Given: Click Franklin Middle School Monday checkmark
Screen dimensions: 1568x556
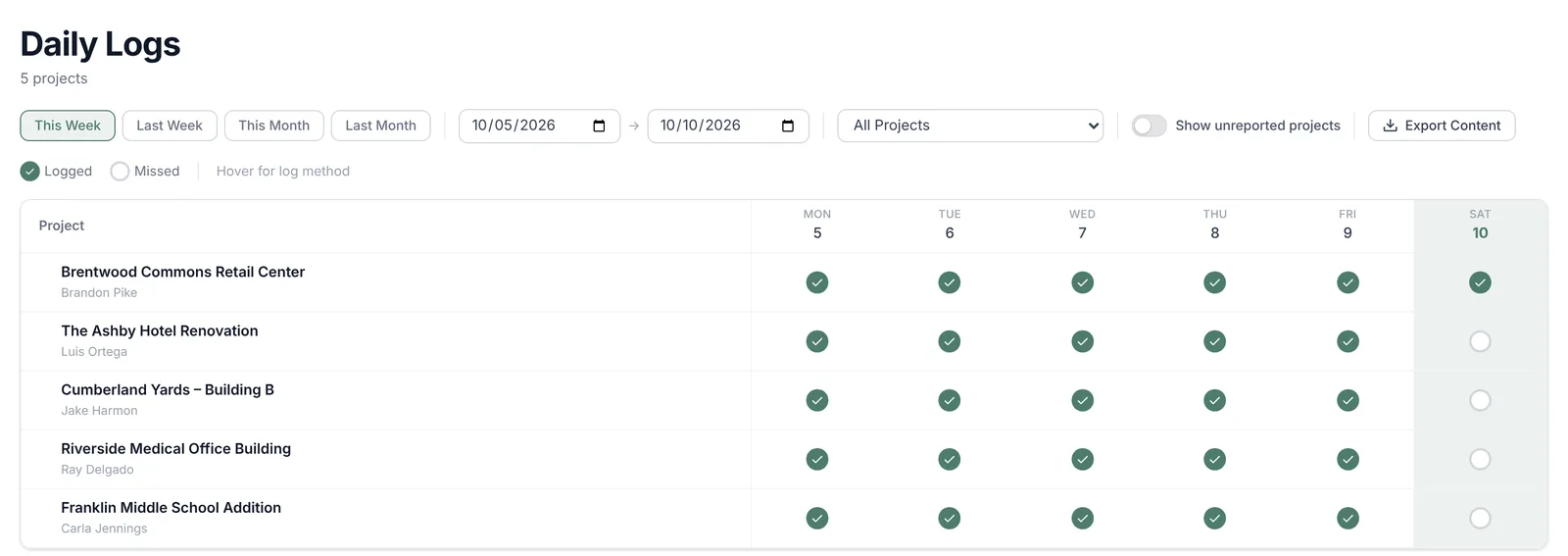Looking at the screenshot, I should 817,518.
